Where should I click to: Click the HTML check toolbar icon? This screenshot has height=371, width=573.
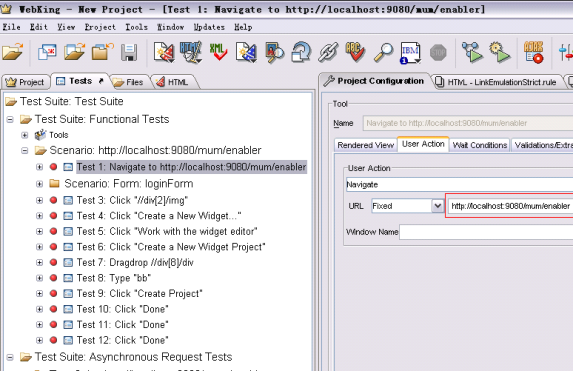pyautogui.click(x=190, y=52)
